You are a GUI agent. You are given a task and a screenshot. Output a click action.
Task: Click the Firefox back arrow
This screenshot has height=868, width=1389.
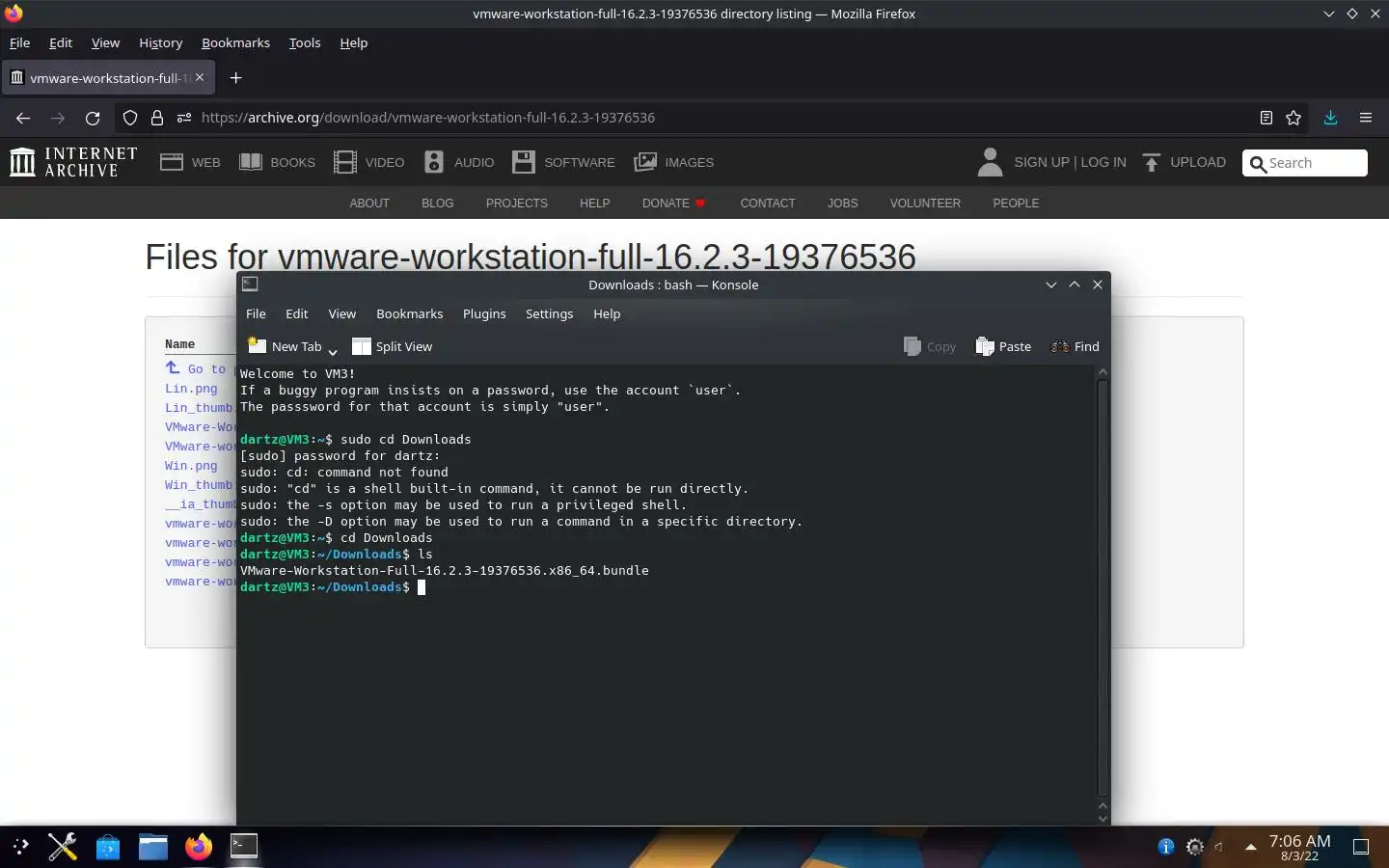click(23, 118)
